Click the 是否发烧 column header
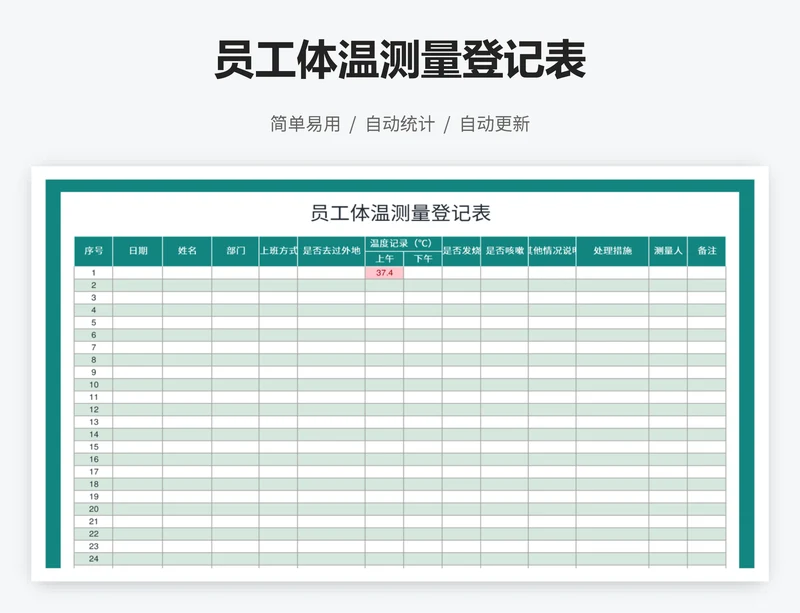This screenshot has width=800, height=613. pyautogui.click(x=461, y=251)
